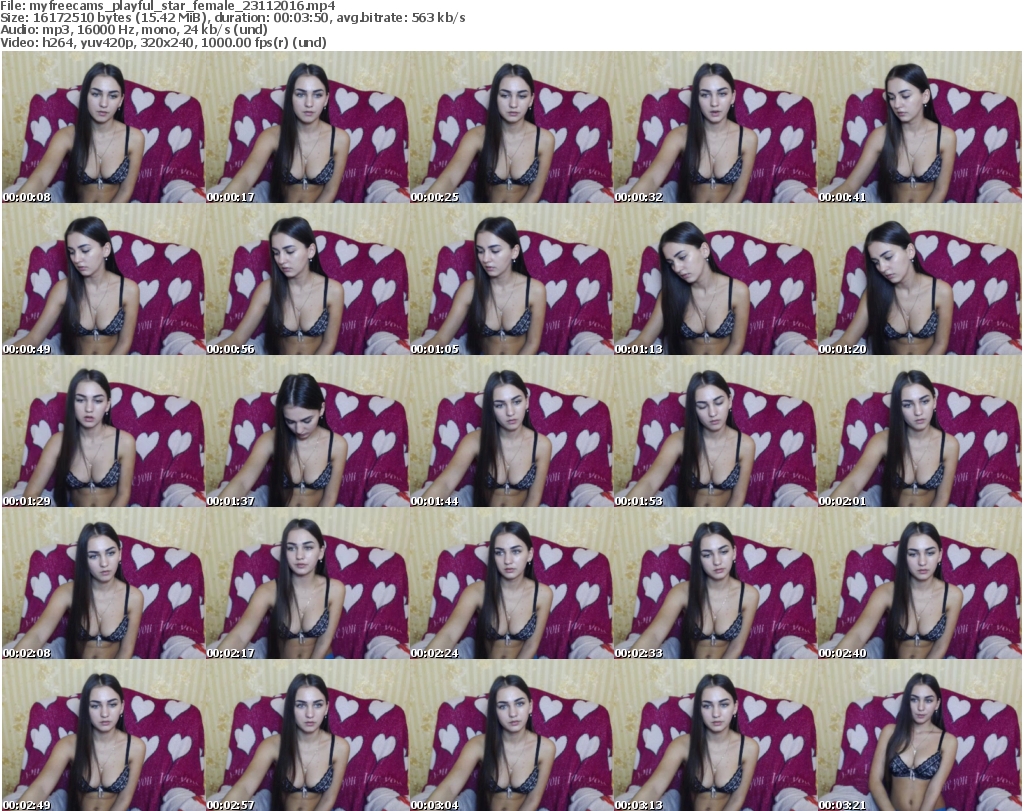Select the thumbnail stamped 00:00:17
The image size is (1024, 811).
[x=307, y=127]
